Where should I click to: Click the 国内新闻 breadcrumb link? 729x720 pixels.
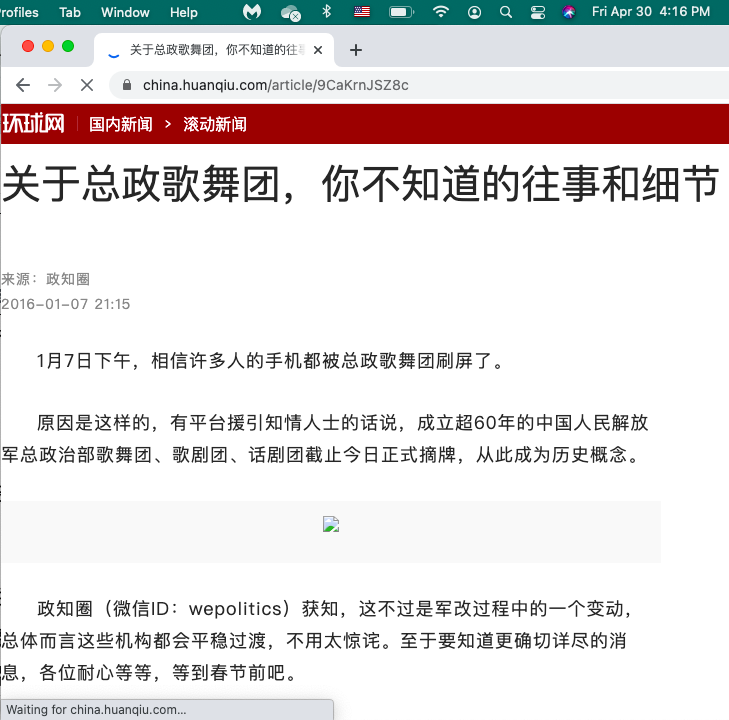pyautogui.click(x=121, y=124)
